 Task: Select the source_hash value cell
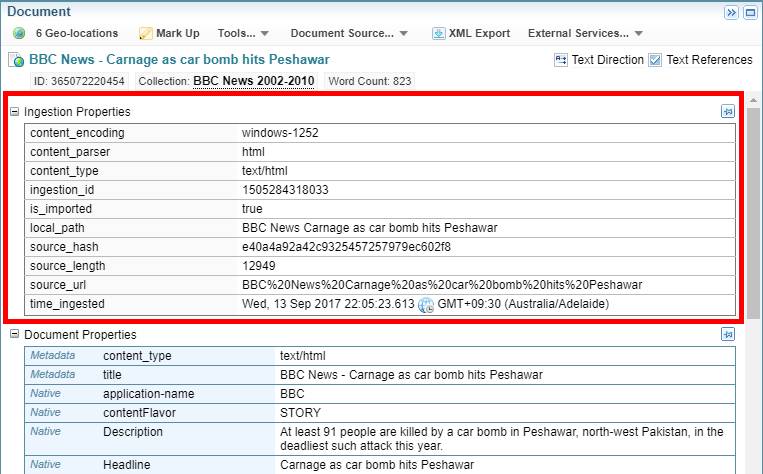pyautogui.click(x=346, y=247)
